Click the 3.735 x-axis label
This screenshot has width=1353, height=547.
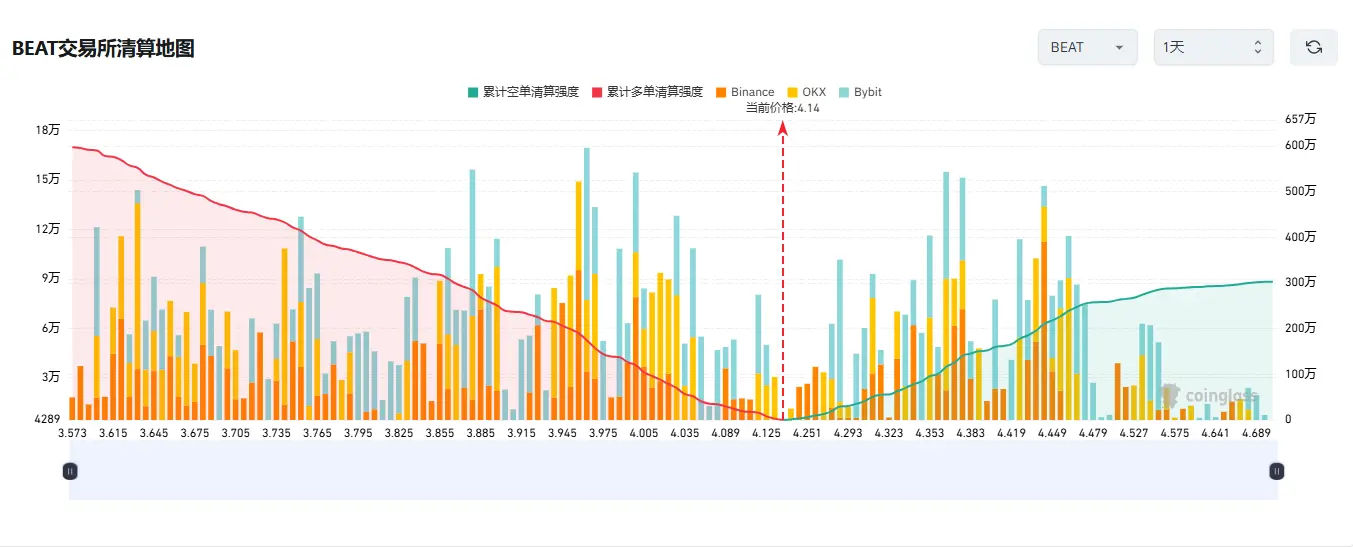click(x=276, y=433)
